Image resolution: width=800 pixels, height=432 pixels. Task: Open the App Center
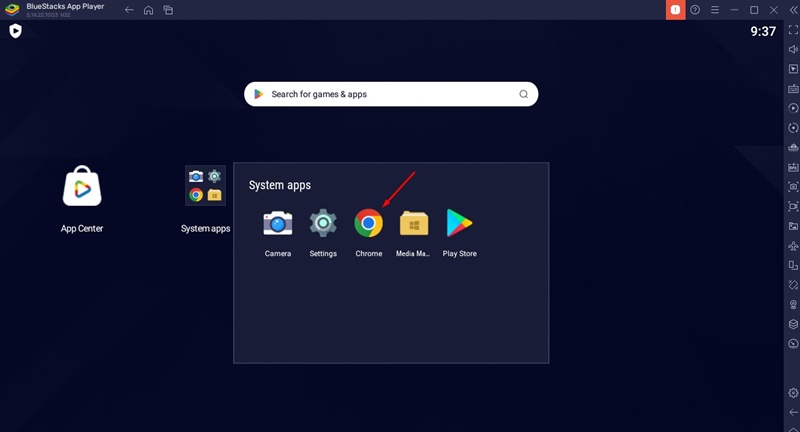click(82, 187)
